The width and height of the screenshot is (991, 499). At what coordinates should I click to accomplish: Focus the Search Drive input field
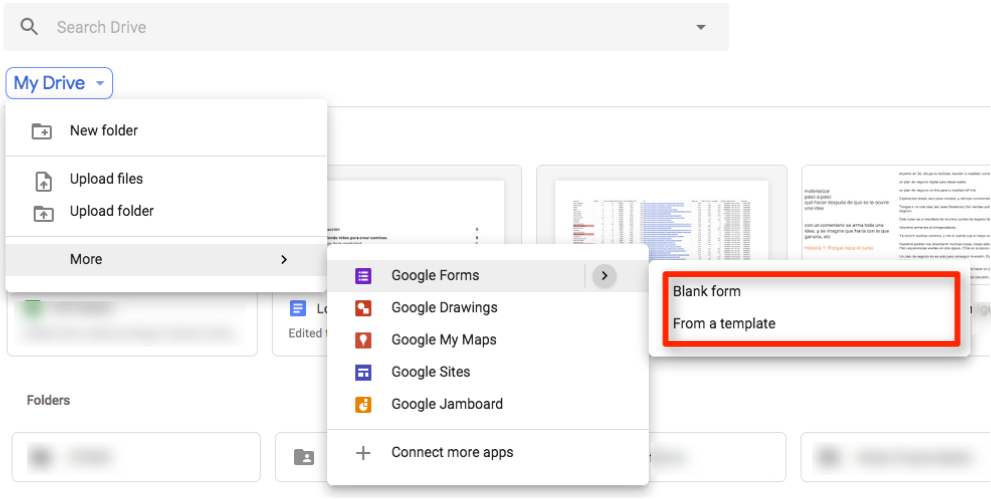click(x=367, y=27)
